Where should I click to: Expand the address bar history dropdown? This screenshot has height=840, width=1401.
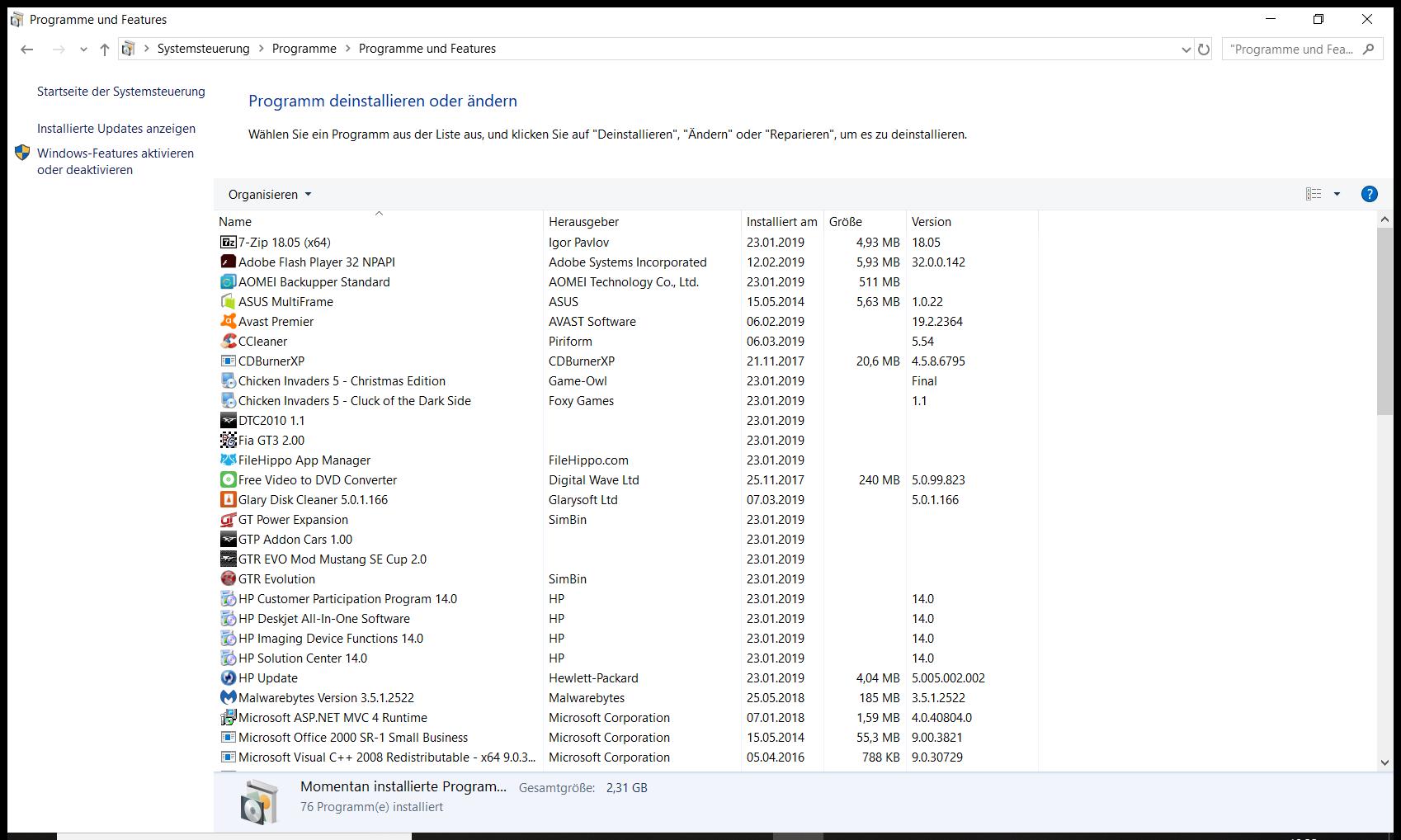[x=1186, y=50]
